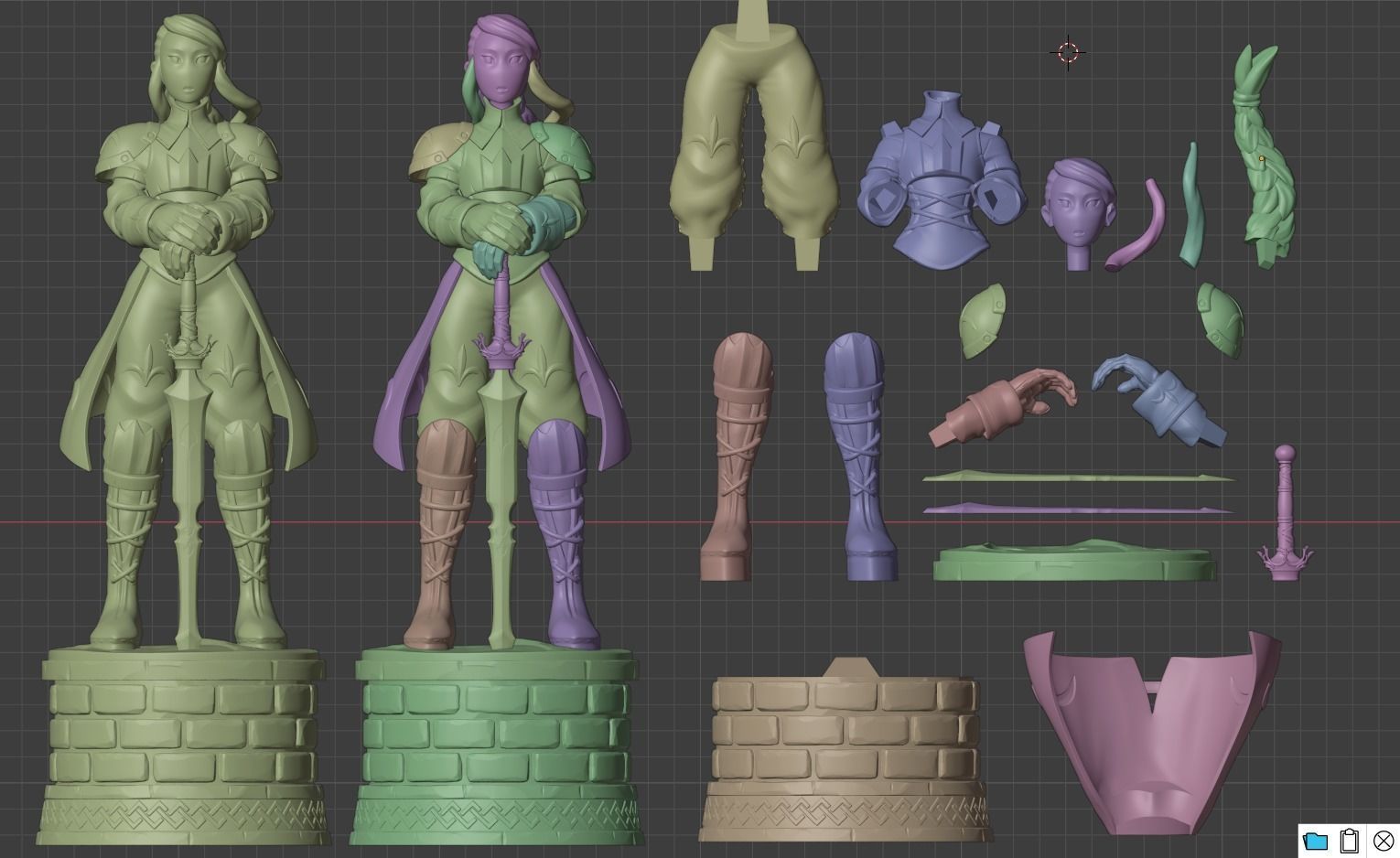The width and height of the screenshot is (1400, 858).
Task: Select the pink separated coat piece
Action: click(1151, 732)
